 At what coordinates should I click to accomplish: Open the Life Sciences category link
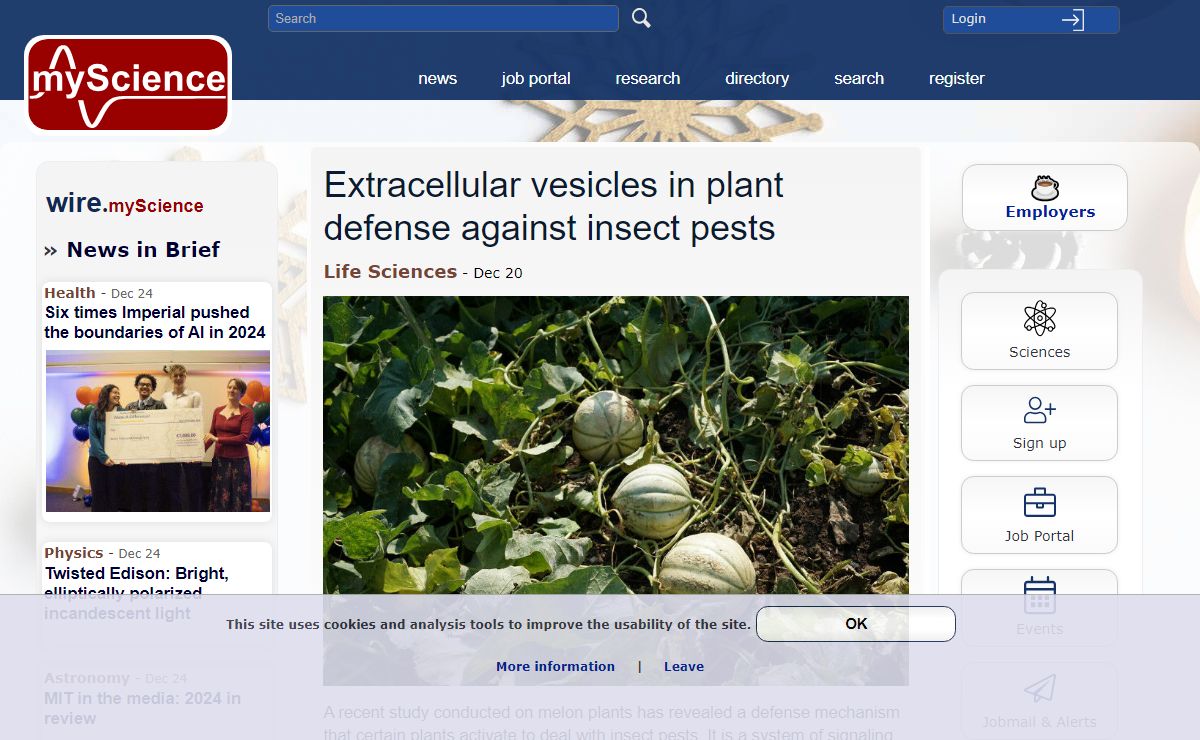(390, 271)
